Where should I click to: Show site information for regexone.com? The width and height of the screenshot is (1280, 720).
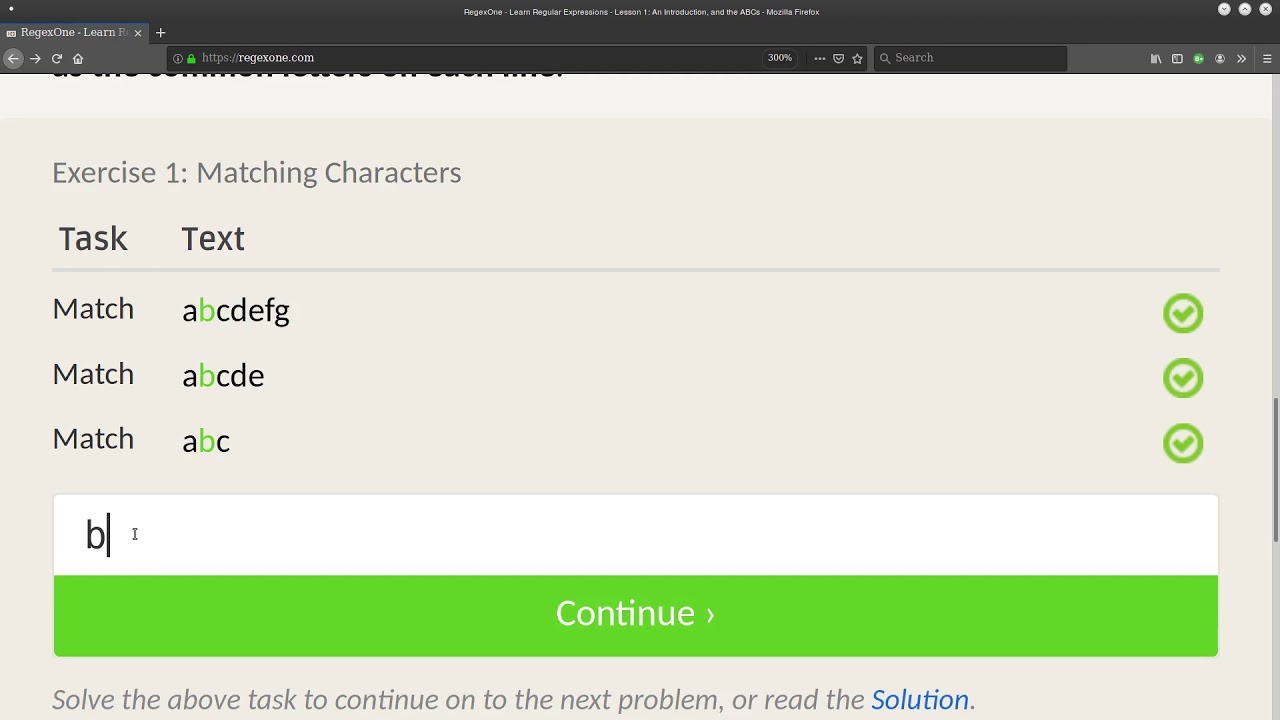click(x=178, y=58)
